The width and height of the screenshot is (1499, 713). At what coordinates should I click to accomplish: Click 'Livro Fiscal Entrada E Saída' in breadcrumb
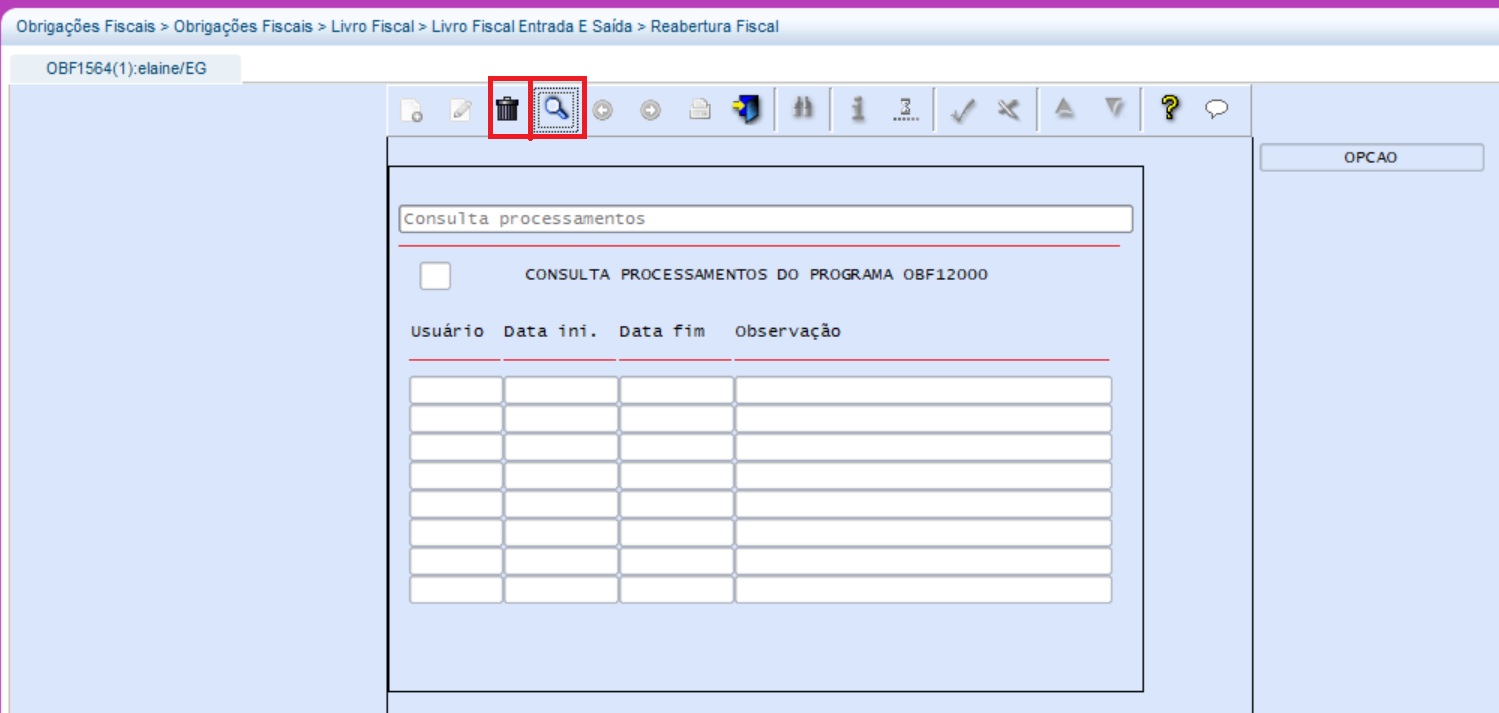click(x=532, y=27)
